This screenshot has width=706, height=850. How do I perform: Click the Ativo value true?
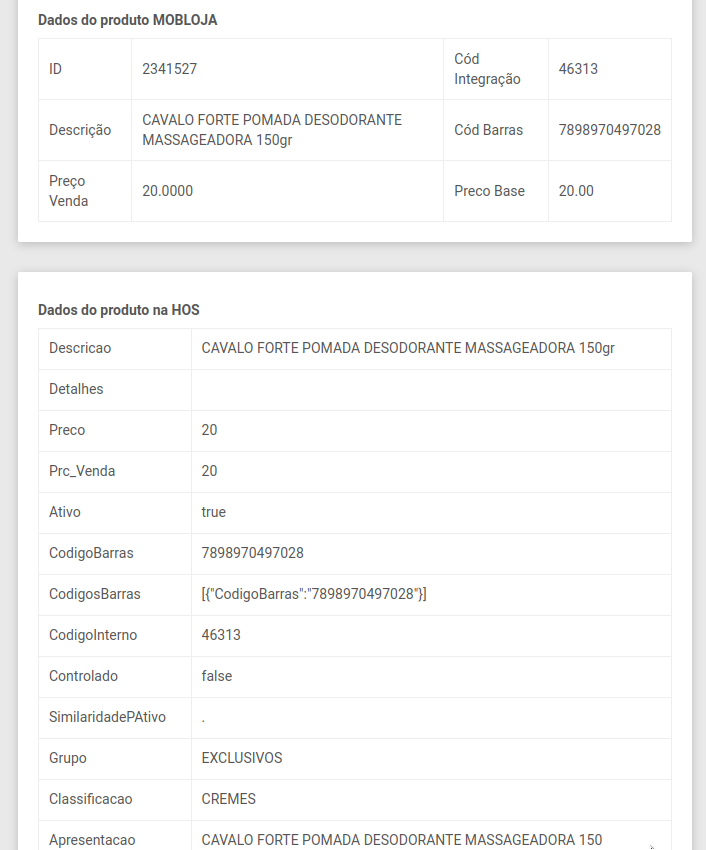[214, 512]
